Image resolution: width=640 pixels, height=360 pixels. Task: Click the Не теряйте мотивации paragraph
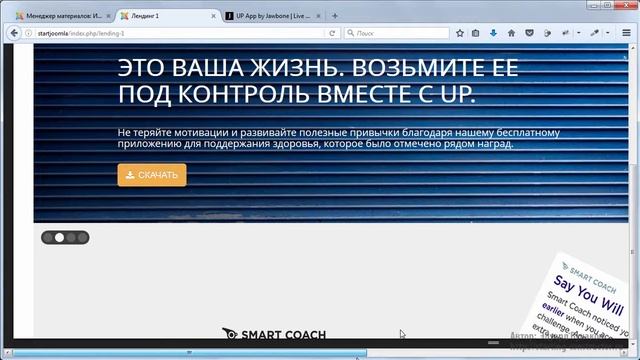(339, 138)
